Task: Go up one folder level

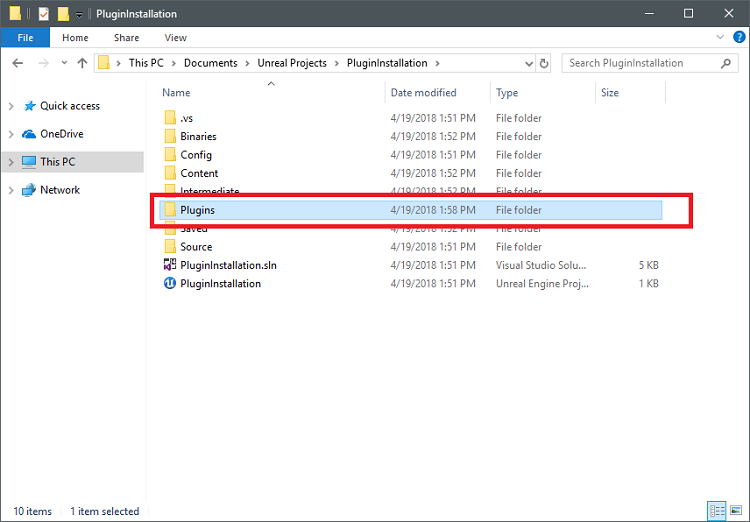Action: tap(82, 63)
